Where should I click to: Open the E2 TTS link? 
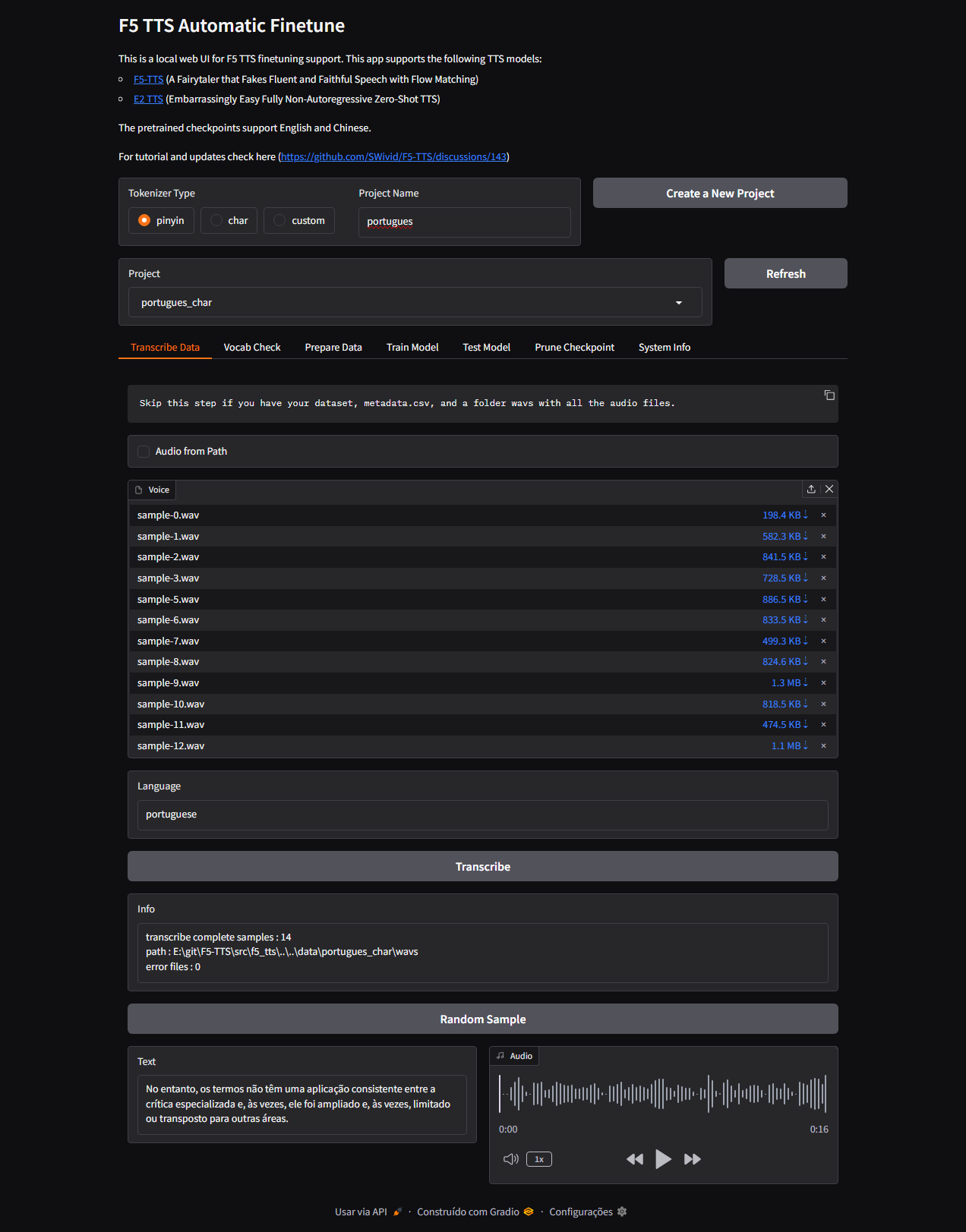tap(148, 99)
